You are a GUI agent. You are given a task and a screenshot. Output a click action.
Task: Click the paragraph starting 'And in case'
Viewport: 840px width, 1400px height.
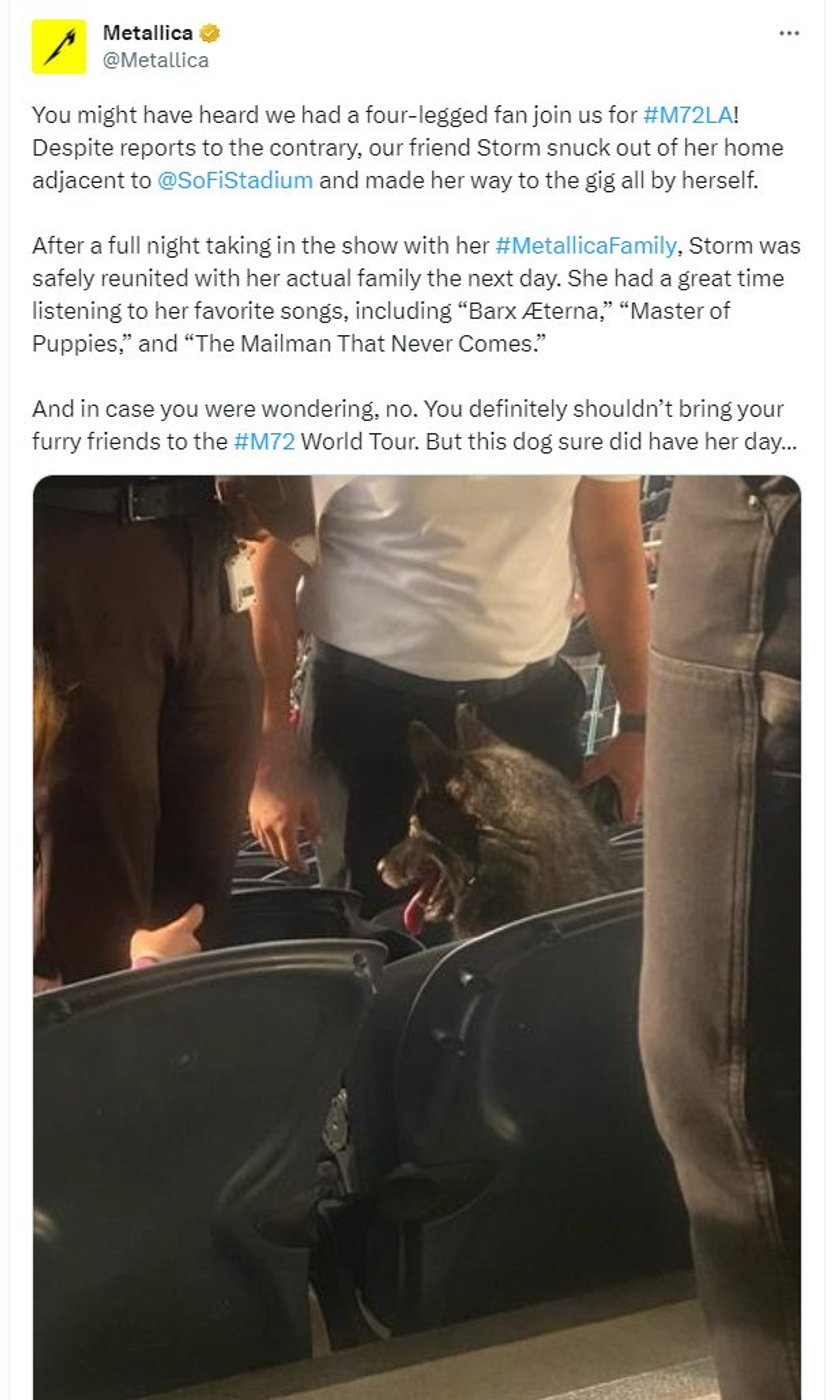click(x=415, y=425)
